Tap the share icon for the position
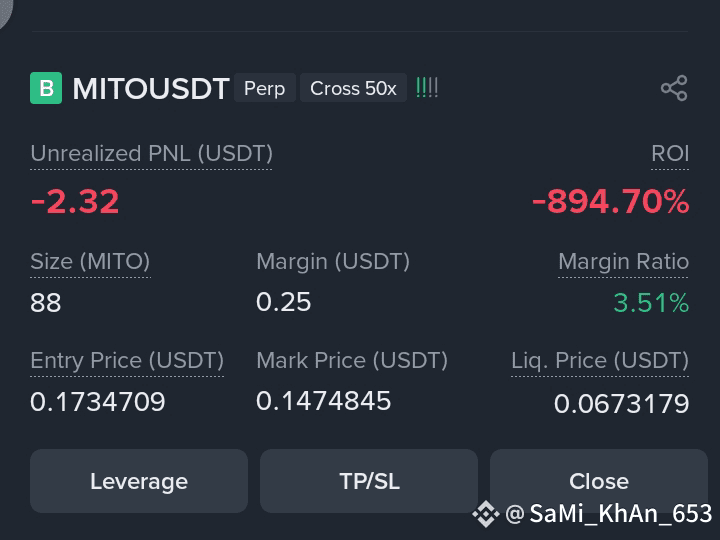The image size is (720, 540). click(x=674, y=88)
